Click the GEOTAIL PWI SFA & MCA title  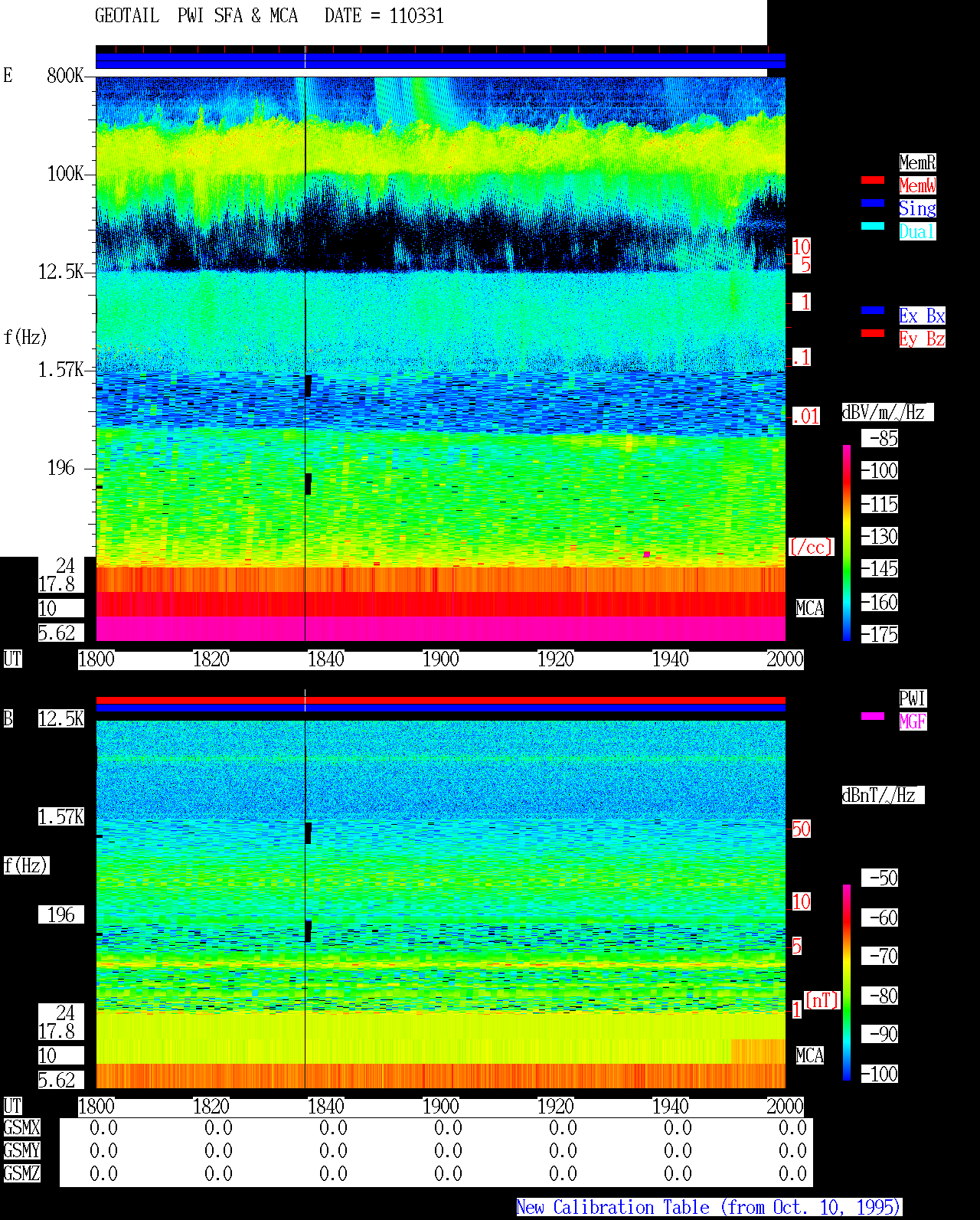(x=196, y=16)
